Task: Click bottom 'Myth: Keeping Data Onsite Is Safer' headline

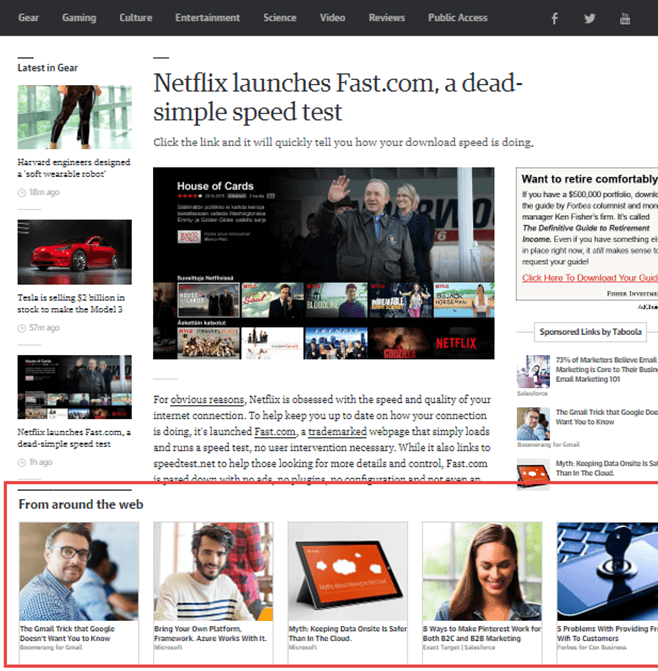Action: (x=348, y=634)
